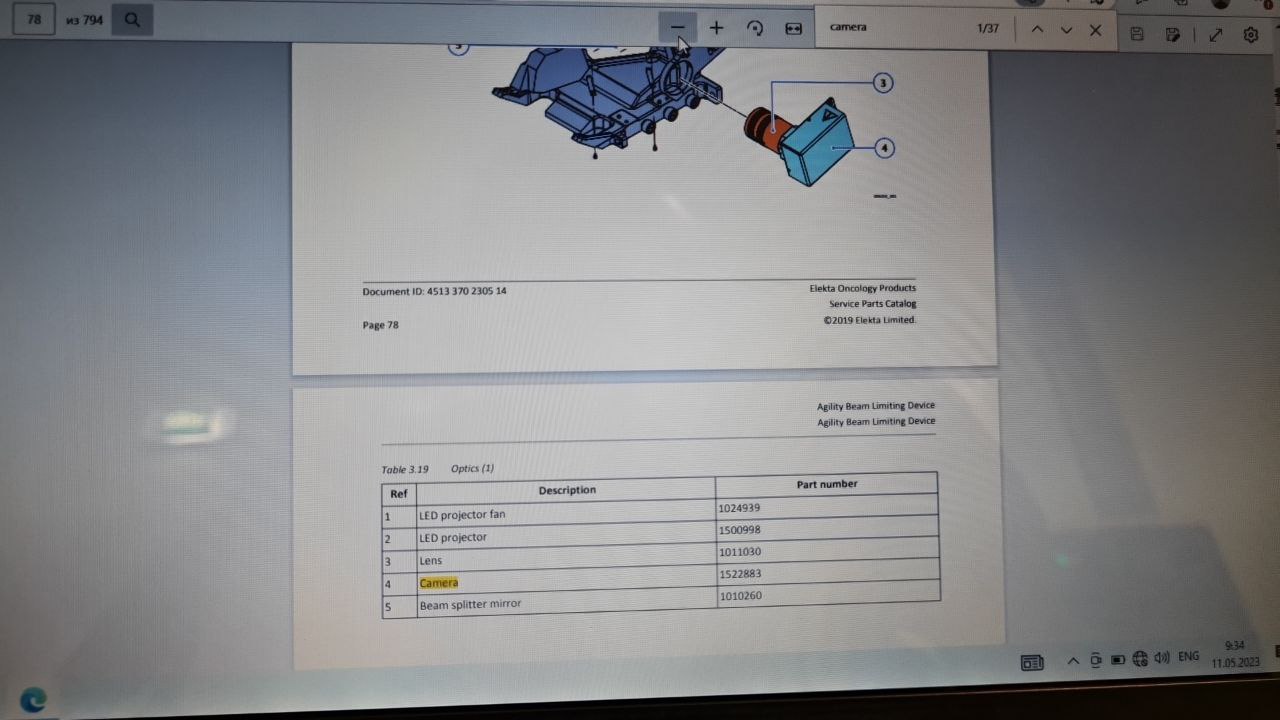The image size is (1280, 720).
Task: Open the search magnifier in PDF toolbar
Action: click(132, 19)
